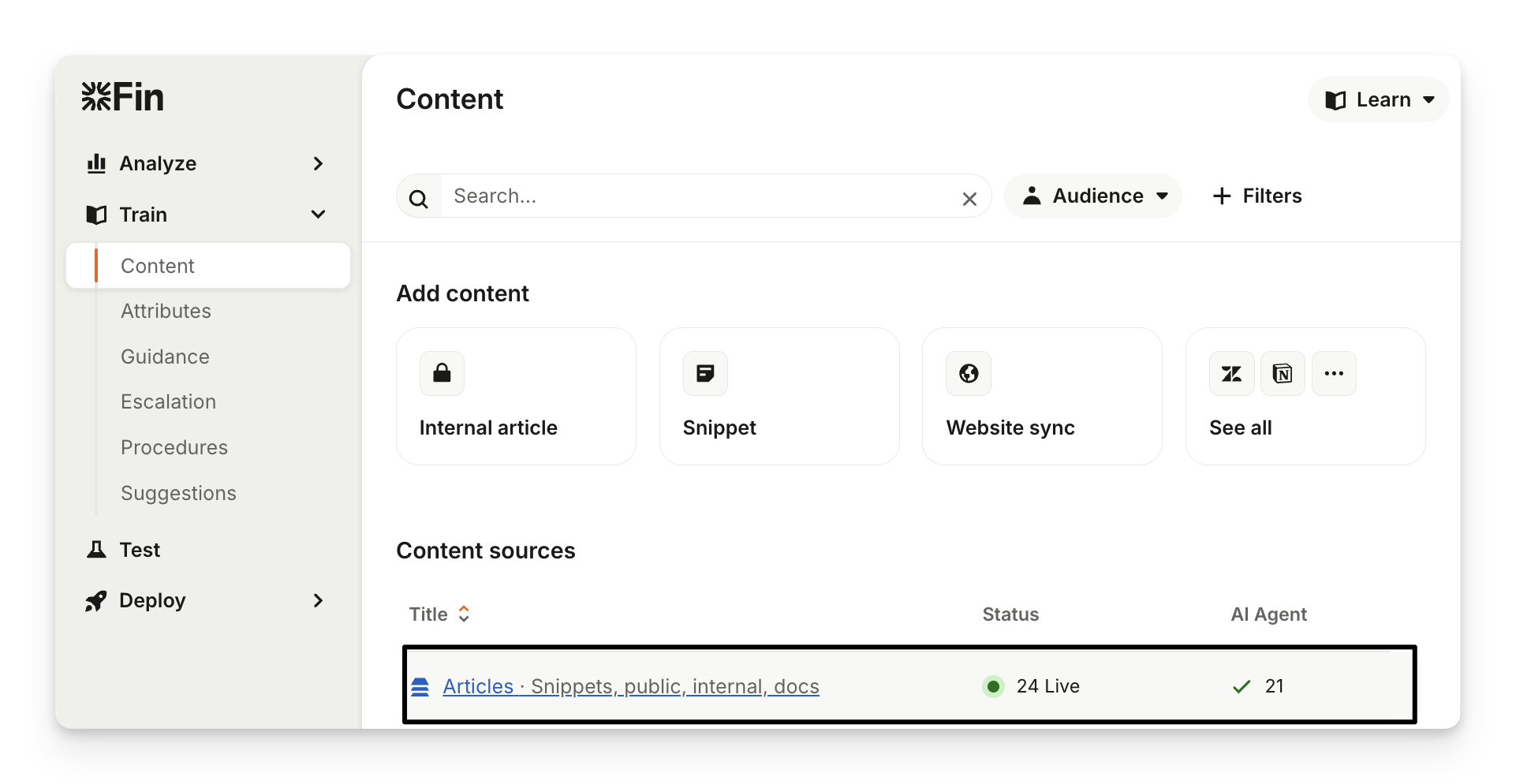Click the Fin logo in the sidebar
Screen dimensions: 1516x784
click(x=122, y=97)
